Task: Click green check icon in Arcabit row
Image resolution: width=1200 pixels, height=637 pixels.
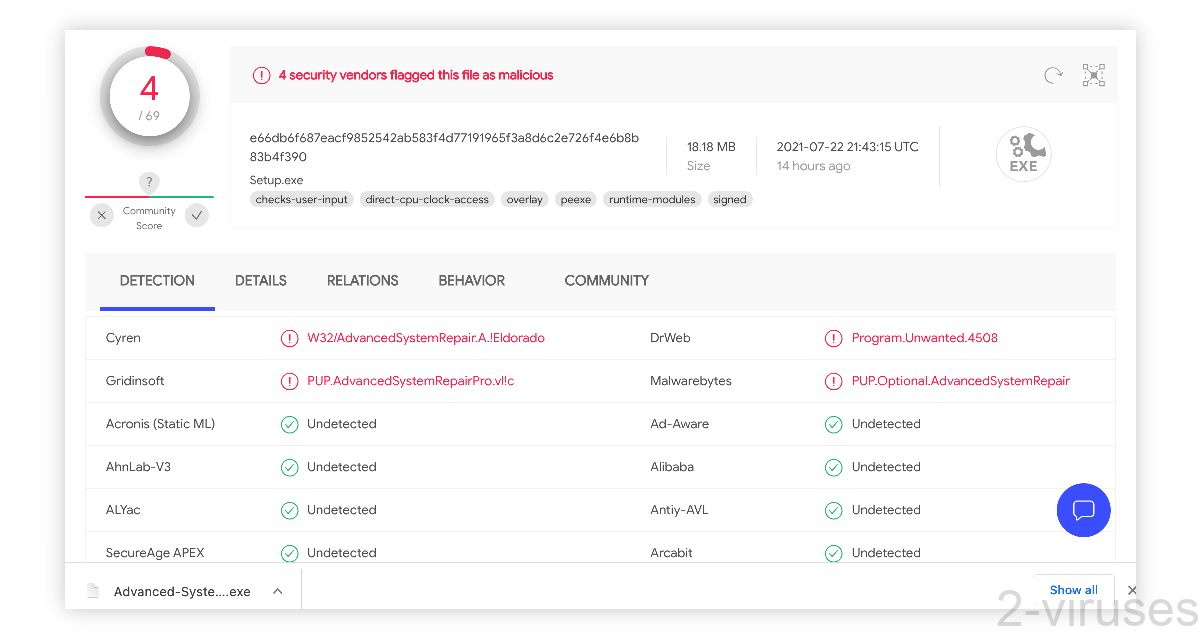Action: [x=833, y=553]
